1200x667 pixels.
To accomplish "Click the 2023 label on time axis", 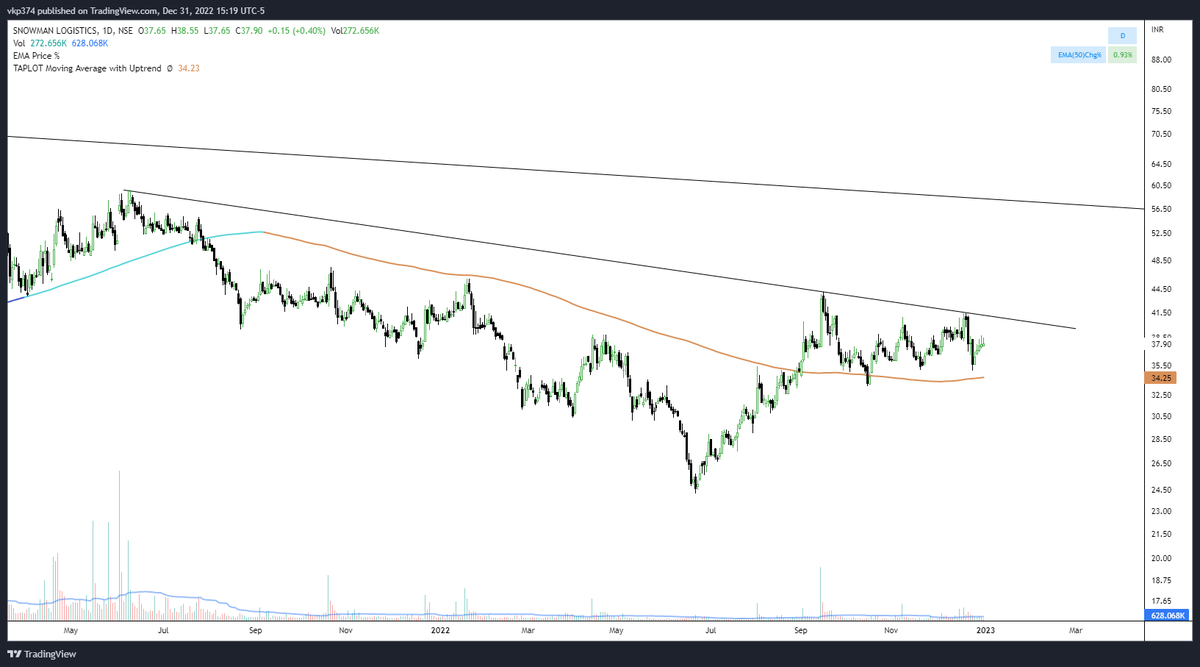I will coord(984,632).
